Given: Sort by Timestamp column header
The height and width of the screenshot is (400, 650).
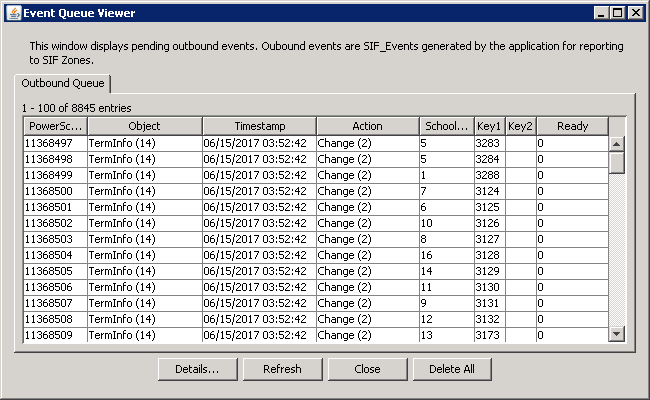Looking at the screenshot, I should coord(259,126).
